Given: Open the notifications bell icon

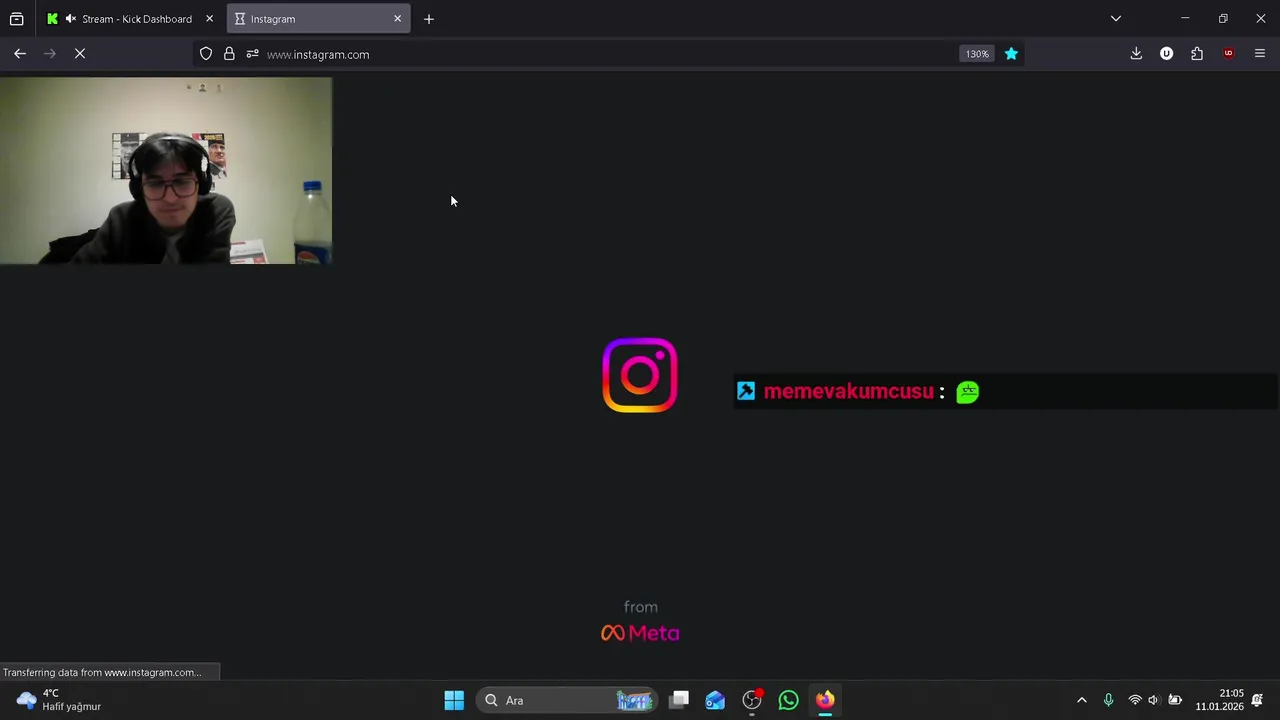Looking at the screenshot, I should tap(1257, 700).
